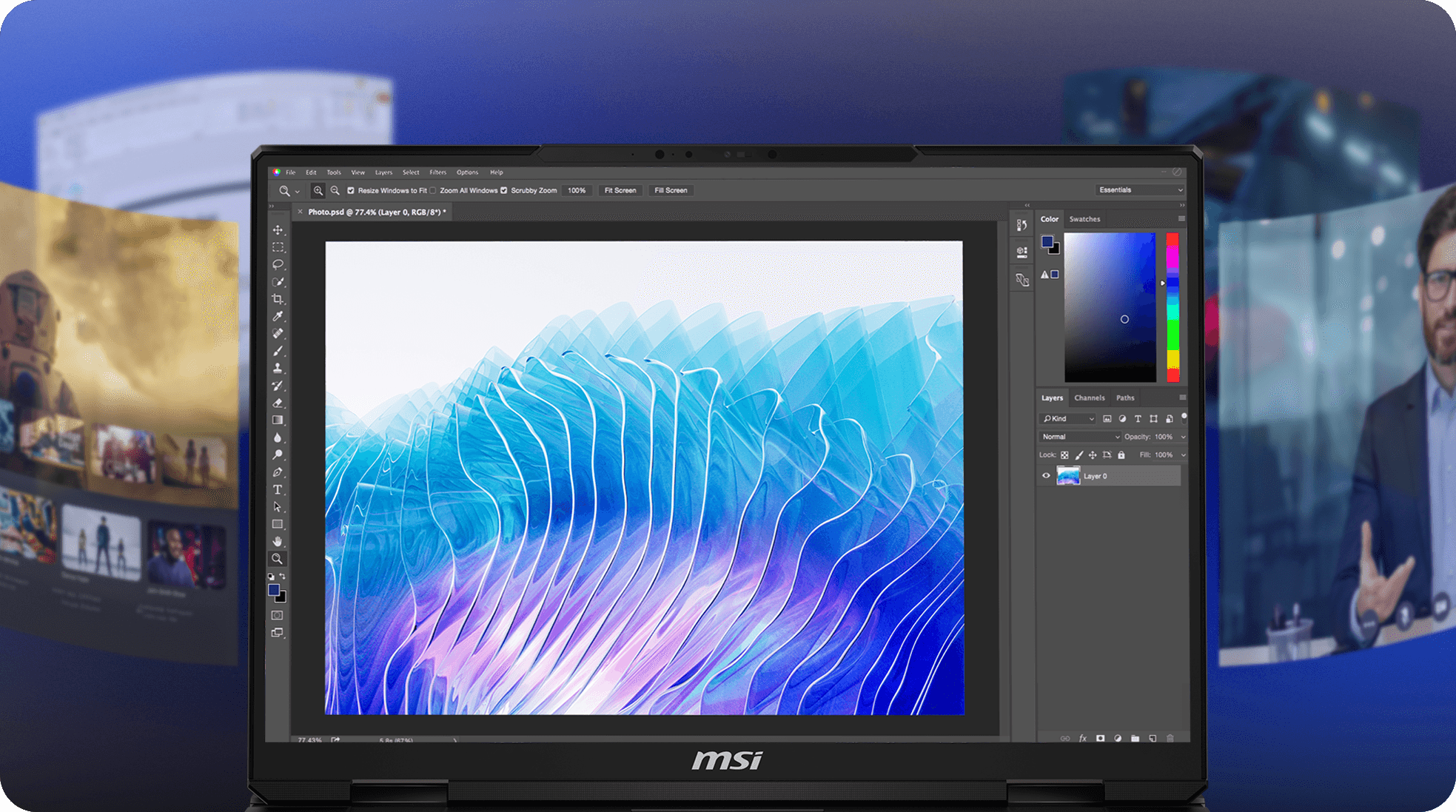Image resolution: width=1456 pixels, height=812 pixels.
Task: Switch to the Channels tab
Action: [1090, 397]
